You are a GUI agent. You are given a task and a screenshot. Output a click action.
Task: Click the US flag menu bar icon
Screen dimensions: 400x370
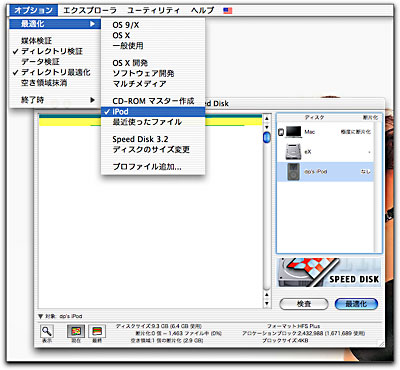(x=228, y=11)
